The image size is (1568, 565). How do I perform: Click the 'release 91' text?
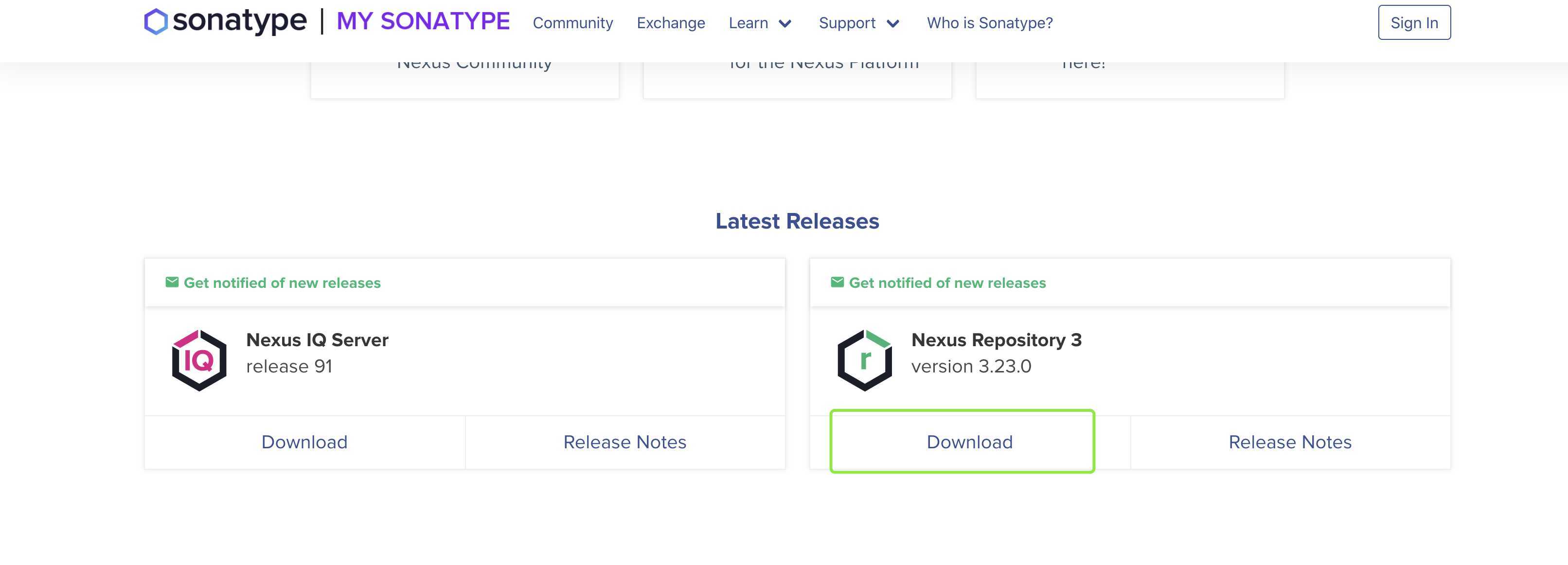tap(289, 367)
